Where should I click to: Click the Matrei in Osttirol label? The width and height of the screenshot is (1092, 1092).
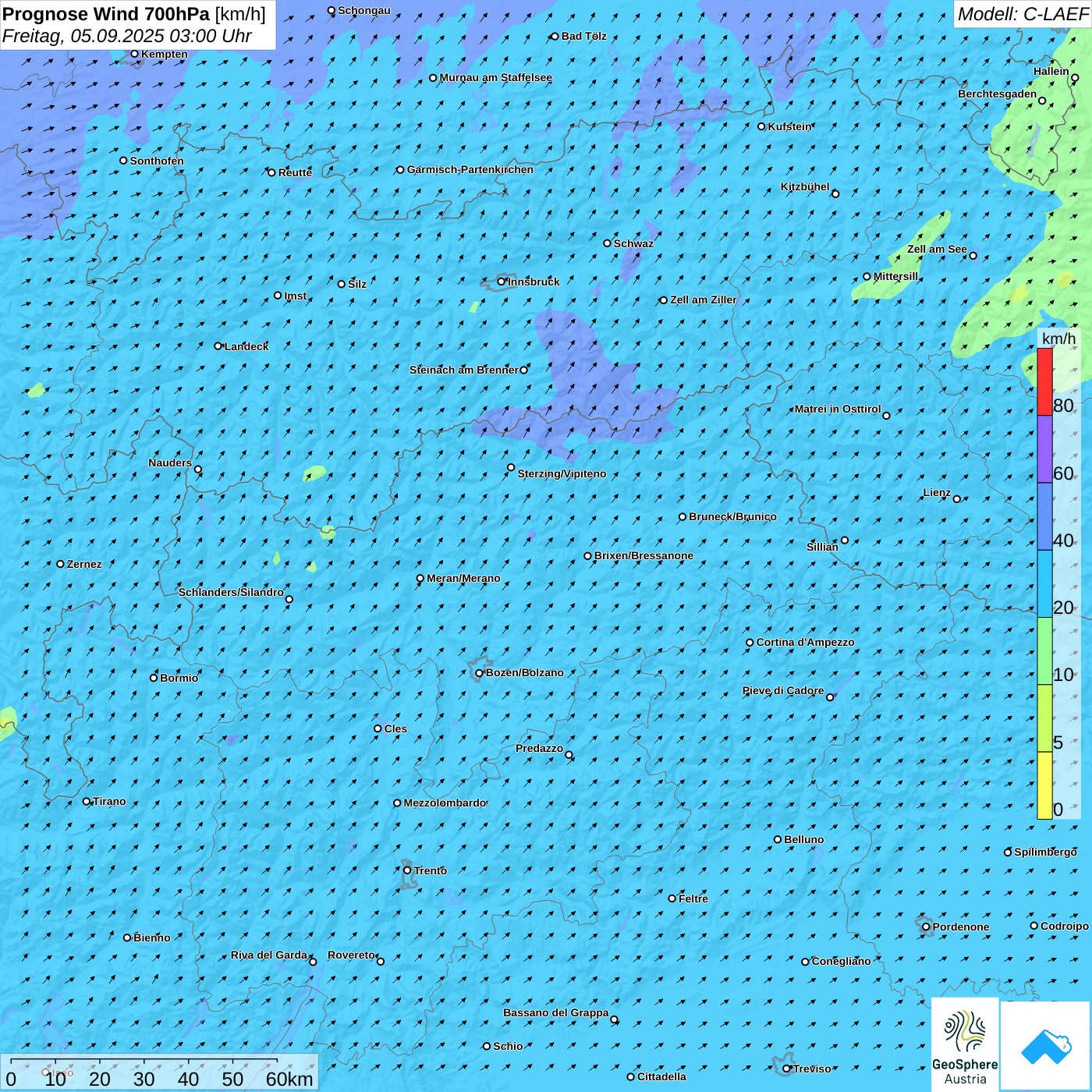click(x=838, y=409)
